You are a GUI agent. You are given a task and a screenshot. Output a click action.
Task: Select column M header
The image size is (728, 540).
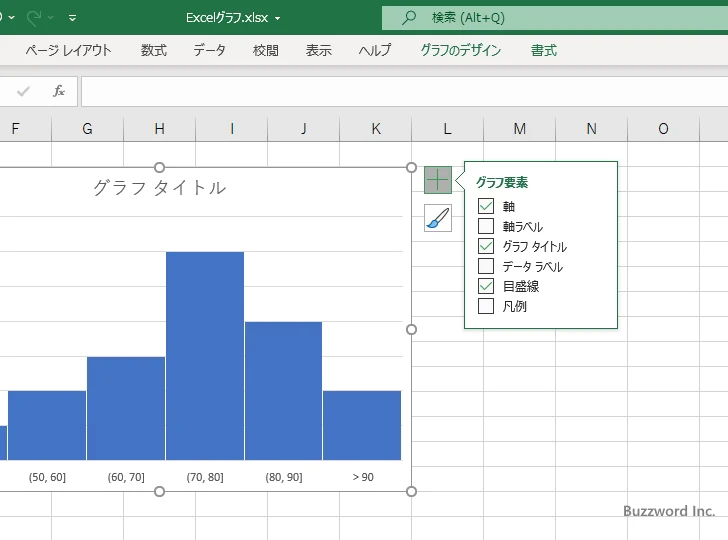519,129
